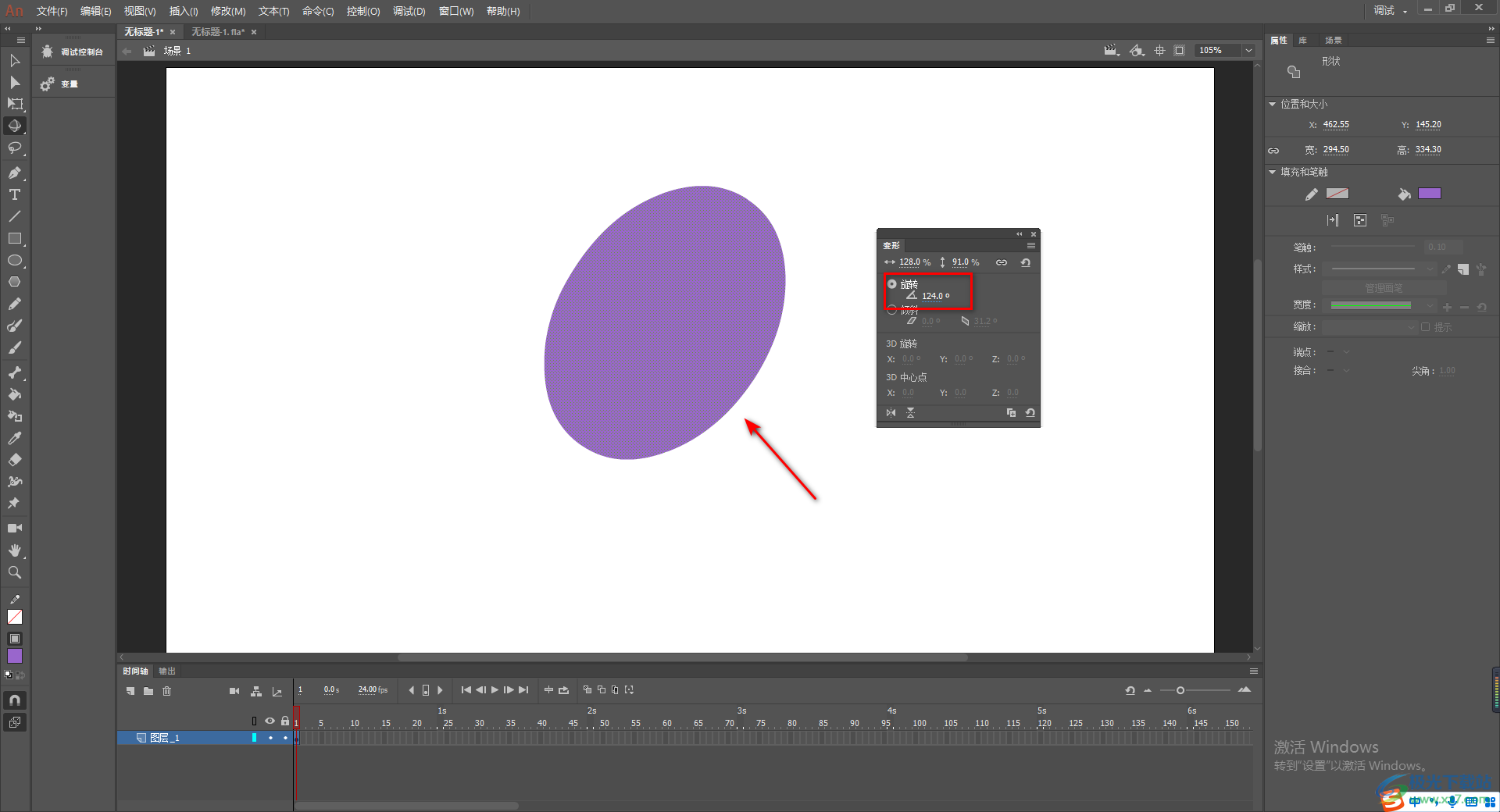
Task: Go to the first frame
Action: (466, 690)
